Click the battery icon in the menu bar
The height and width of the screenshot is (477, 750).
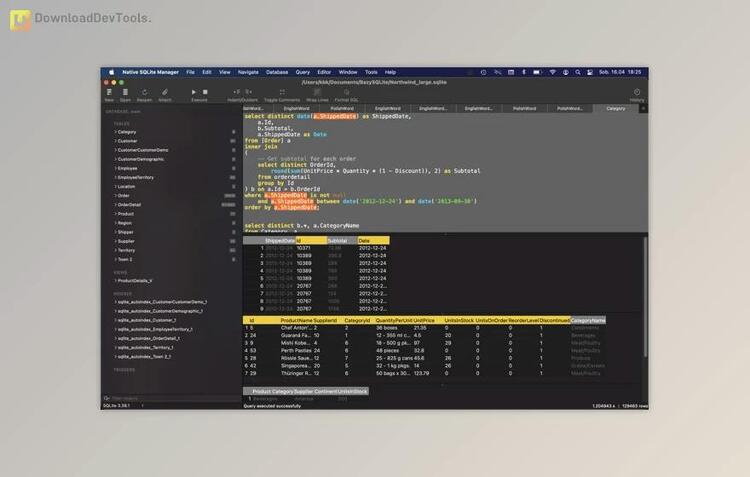click(x=538, y=72)
